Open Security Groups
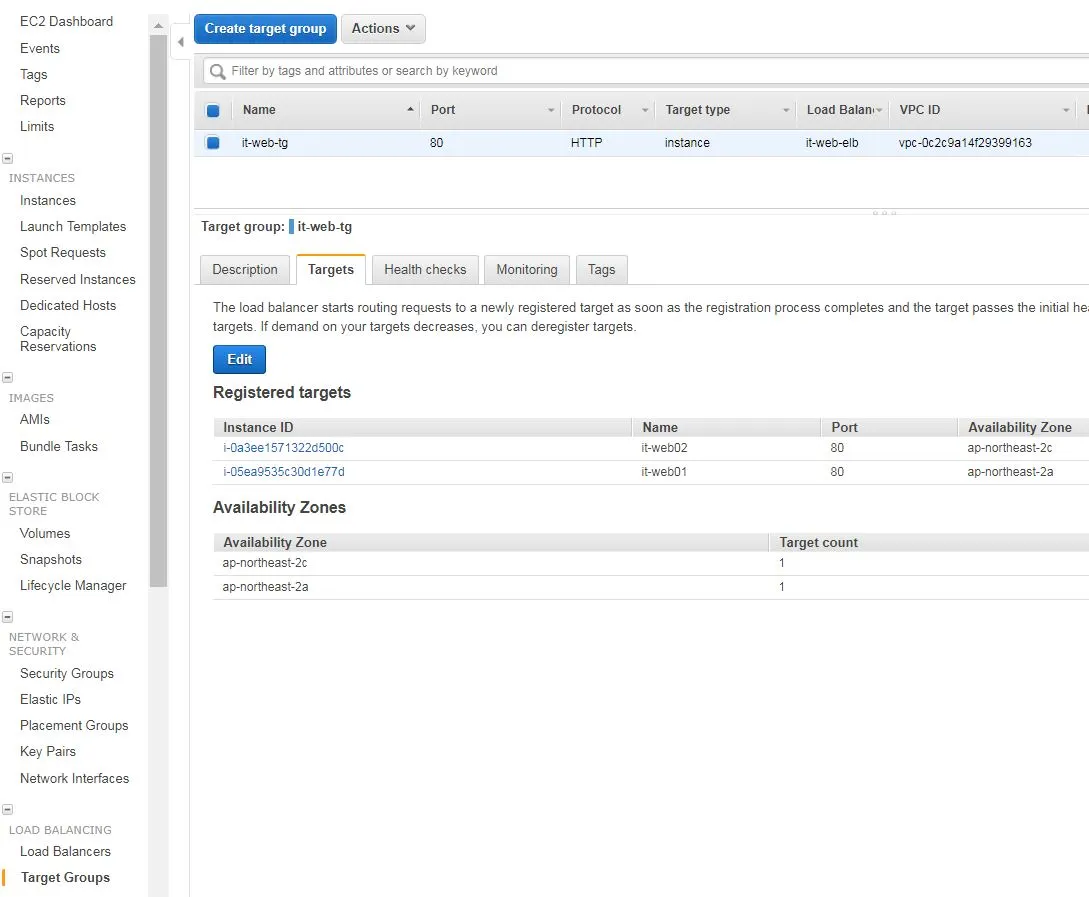Image resolution: width=1089 pixels, height=897 pixels. (x=67, y=674)
